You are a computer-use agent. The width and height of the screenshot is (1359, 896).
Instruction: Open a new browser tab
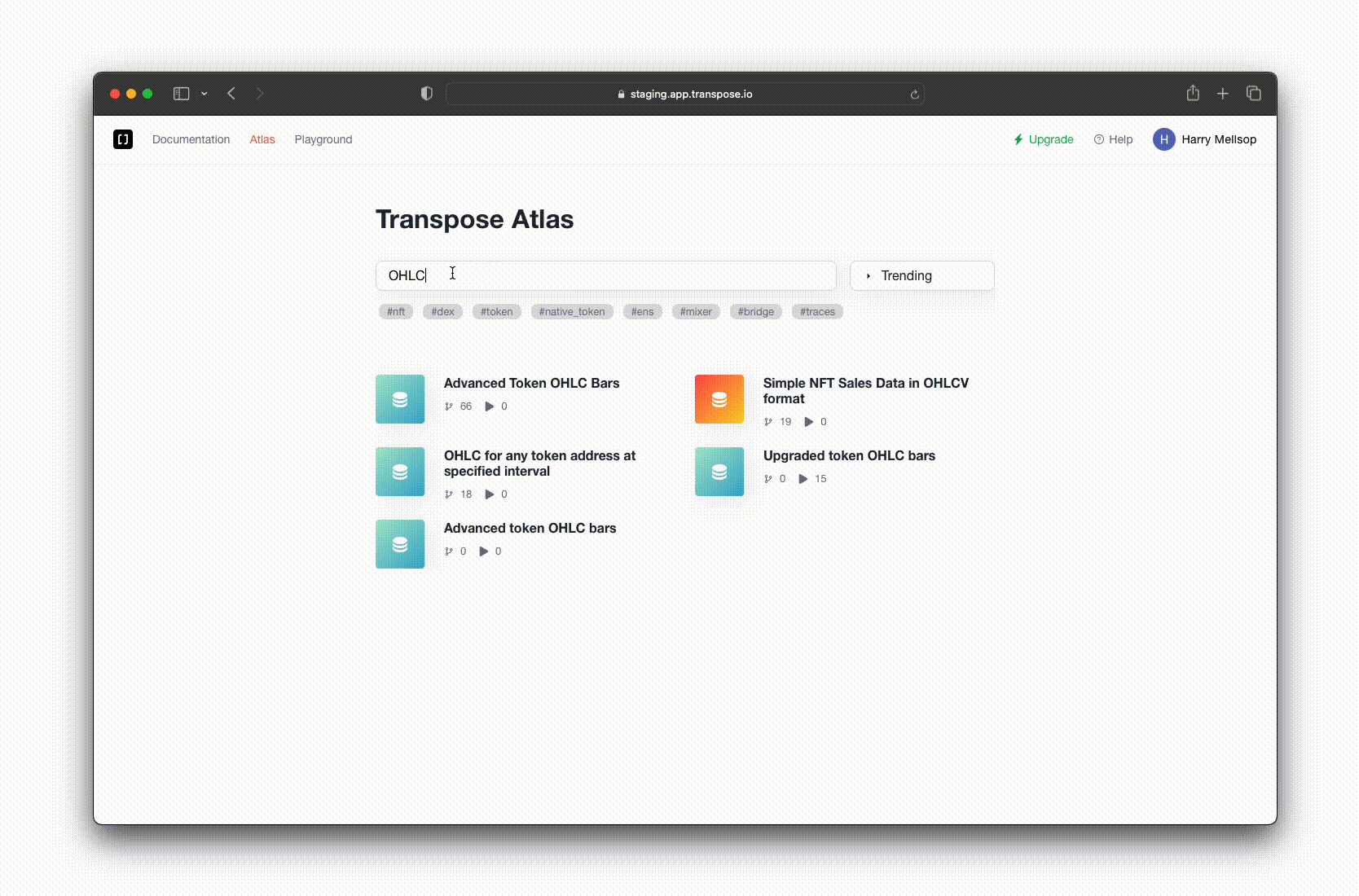click(x=1223, y=94)
